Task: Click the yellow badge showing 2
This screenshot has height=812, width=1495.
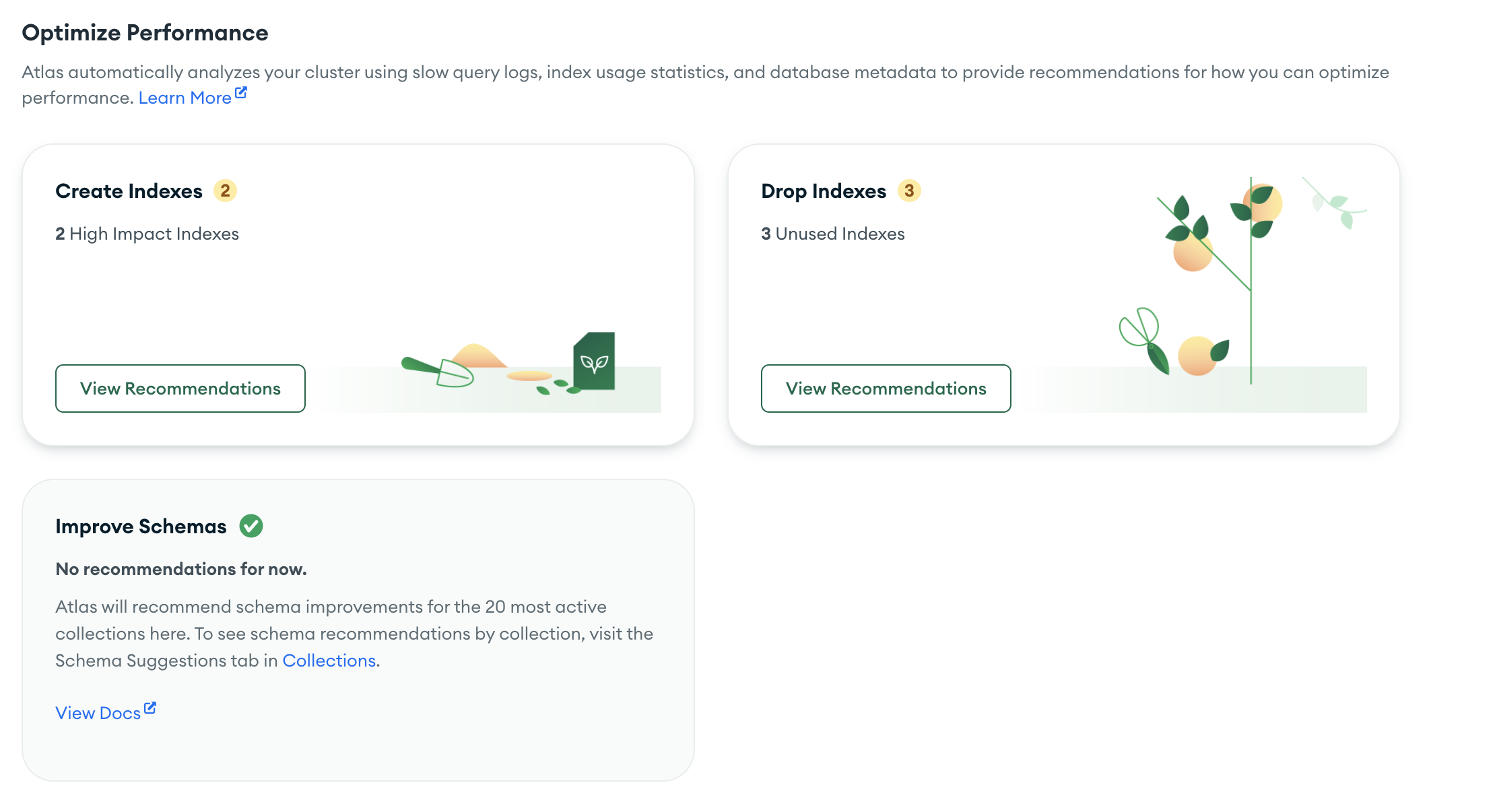Action: pyautogui.click(x=225, y=191)
